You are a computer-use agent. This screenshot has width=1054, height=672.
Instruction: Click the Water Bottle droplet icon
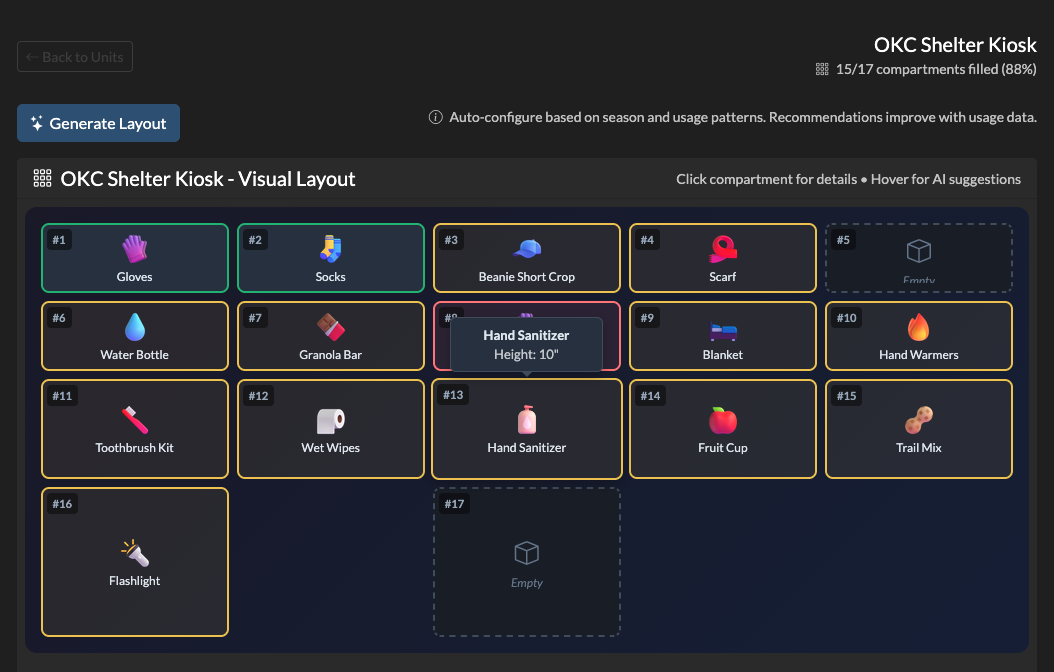point(135,327)
